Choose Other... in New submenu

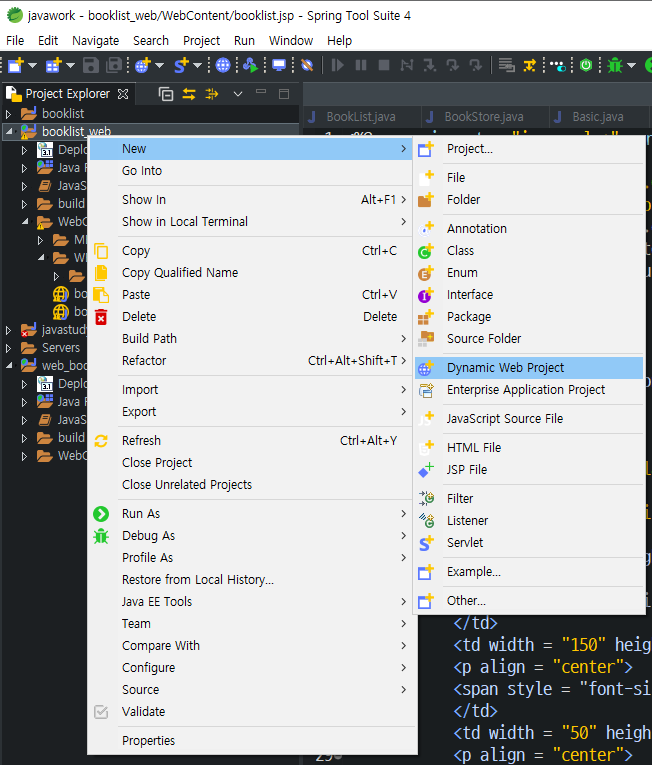[529, 601]
